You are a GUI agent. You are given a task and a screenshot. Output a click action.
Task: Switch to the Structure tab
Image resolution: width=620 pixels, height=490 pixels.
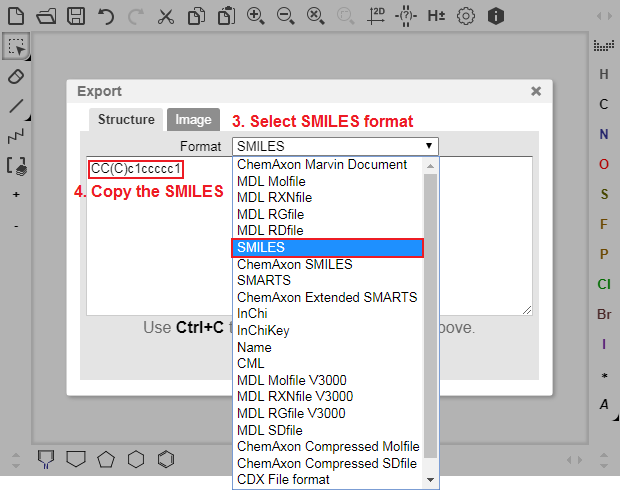[126, 119]
